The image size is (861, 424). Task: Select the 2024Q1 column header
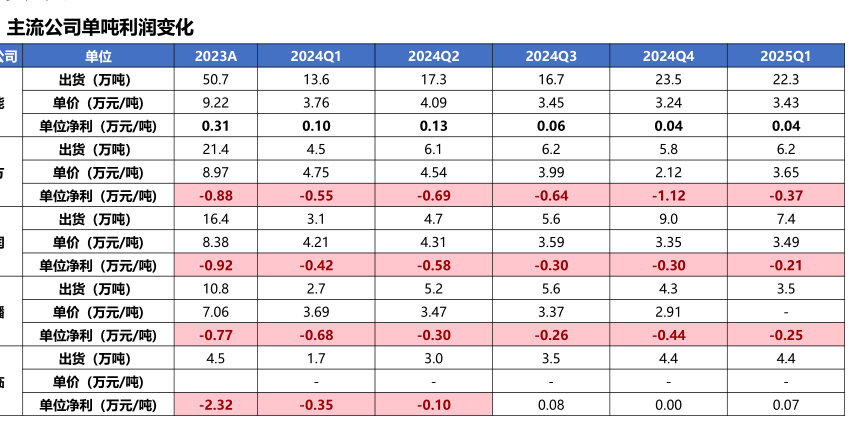click(316, 56)
